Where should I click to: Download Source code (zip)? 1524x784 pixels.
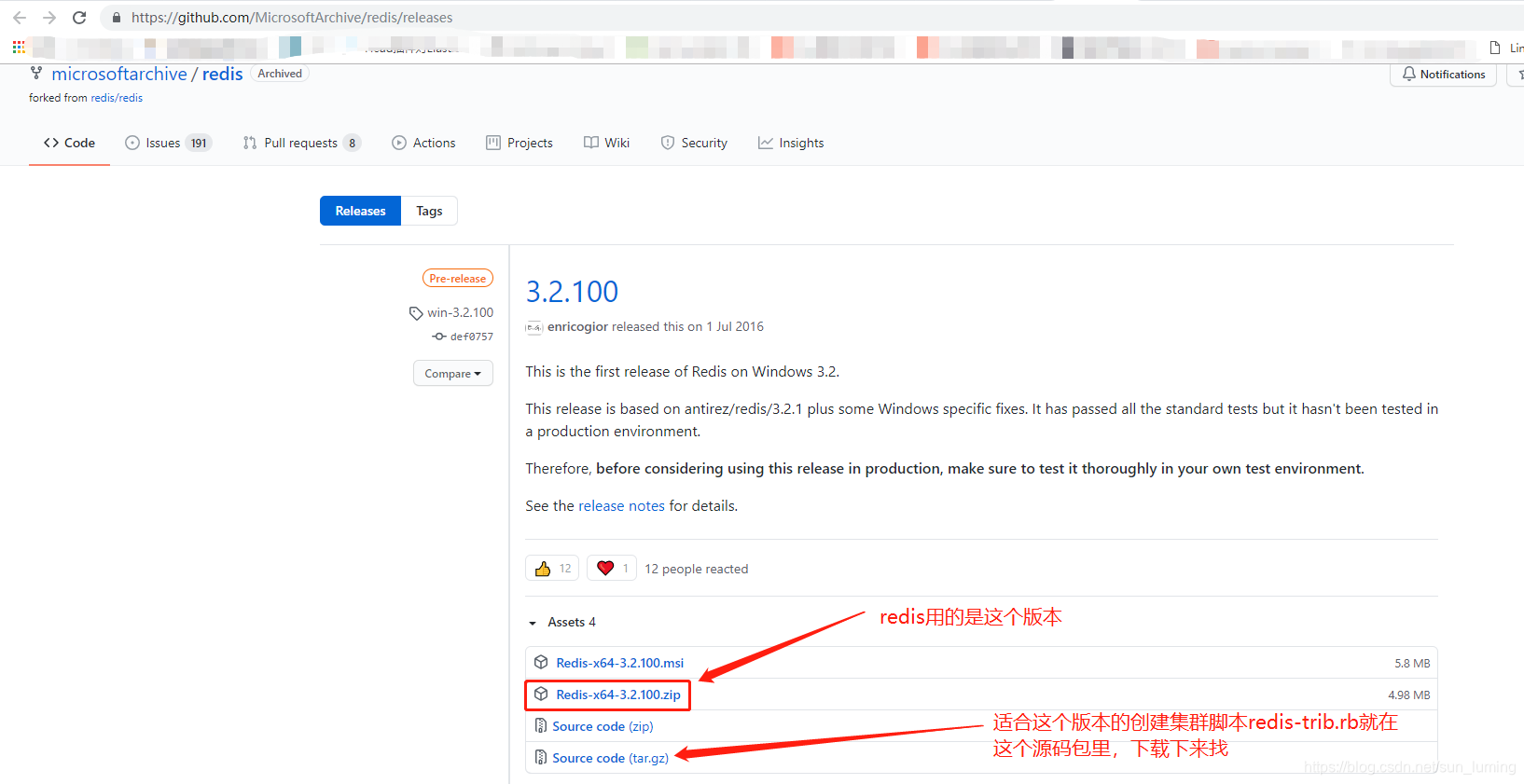point(603,726)
